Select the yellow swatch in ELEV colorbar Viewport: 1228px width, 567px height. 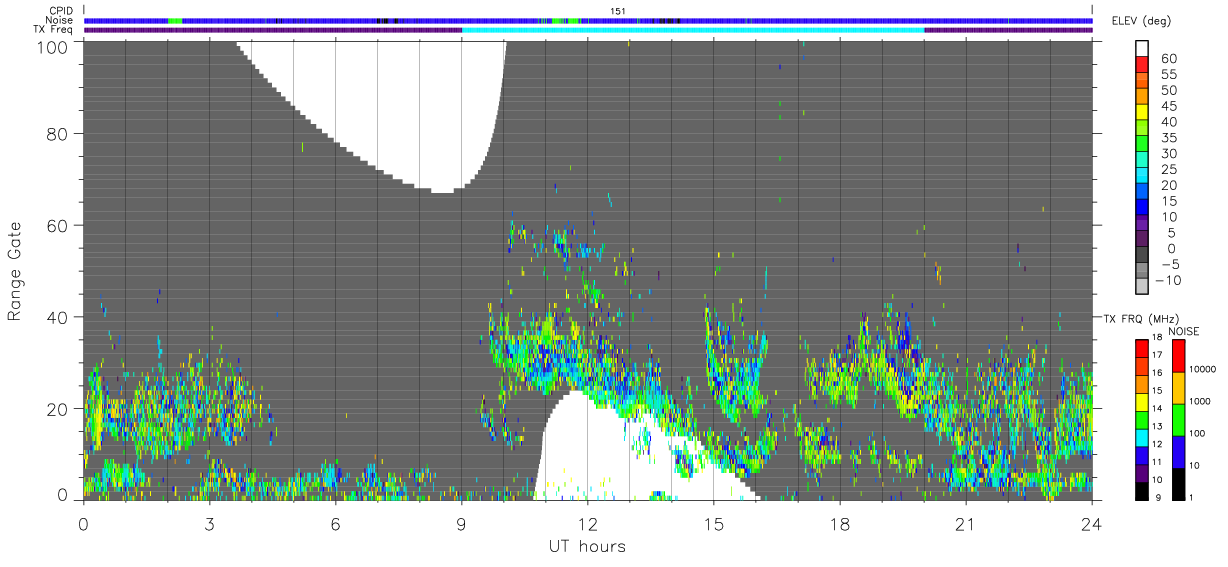pos(1143,113)
